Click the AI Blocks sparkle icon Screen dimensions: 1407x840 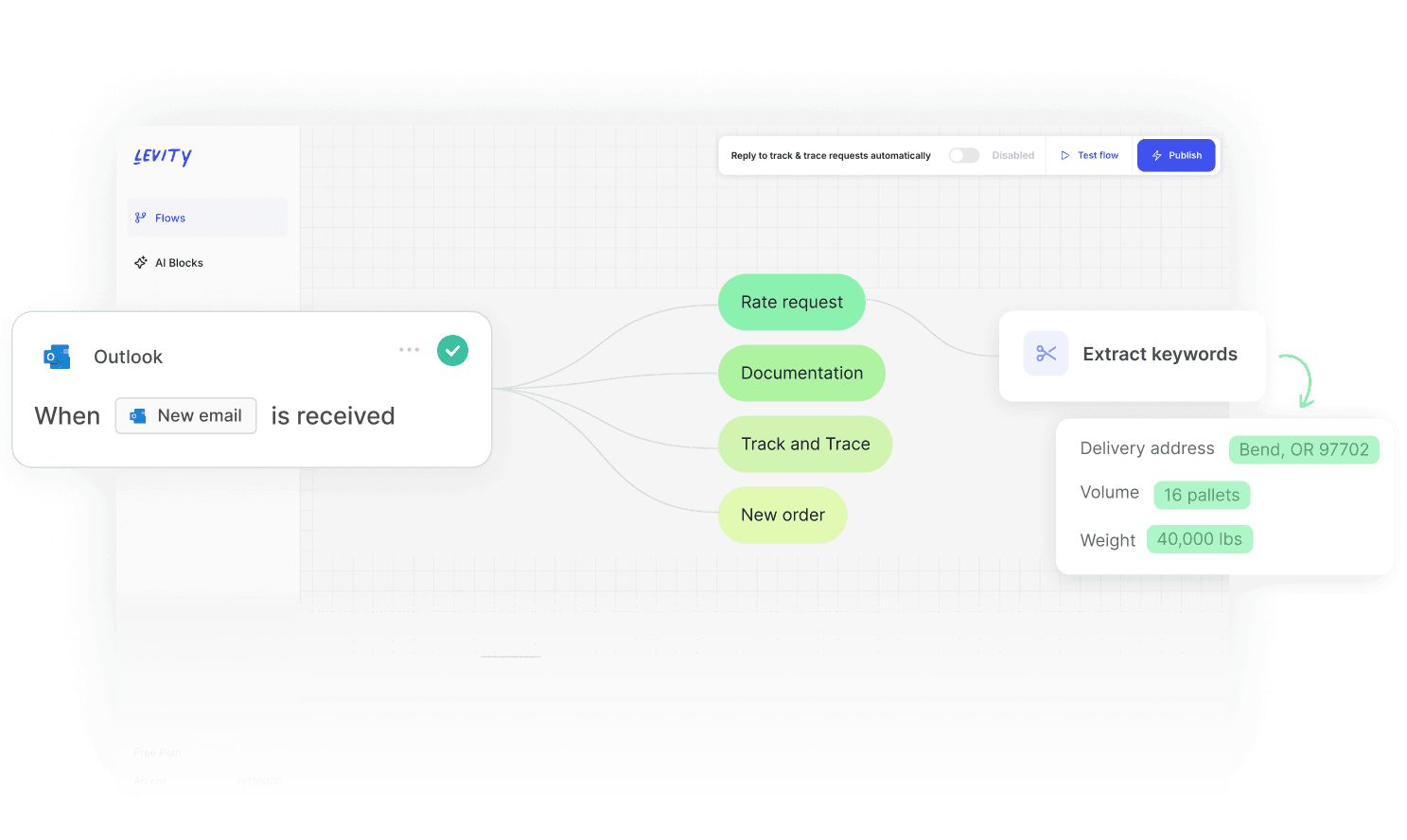click(141, 262)
